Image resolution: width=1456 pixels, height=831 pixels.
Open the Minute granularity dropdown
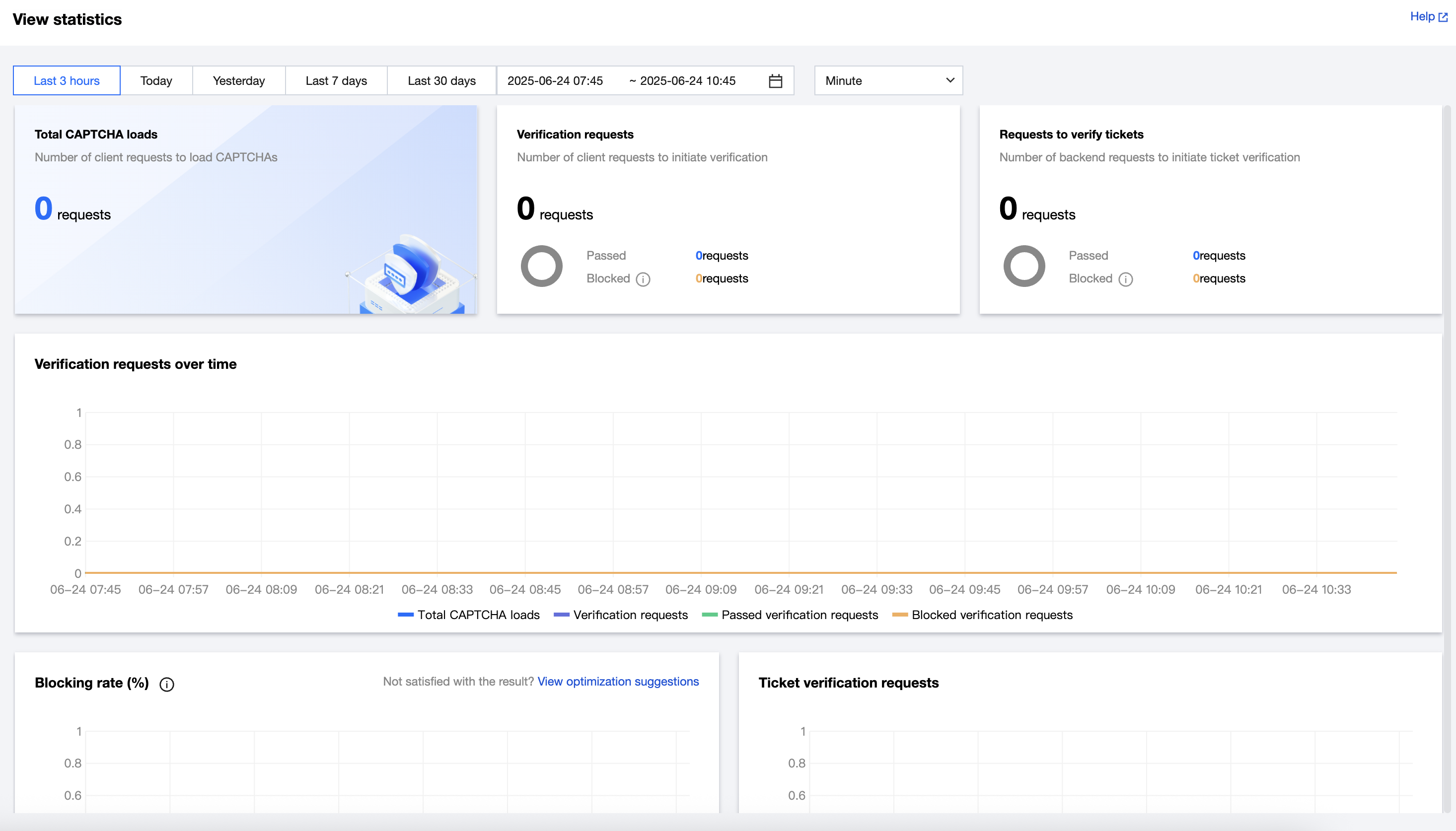tap(888, 81)
